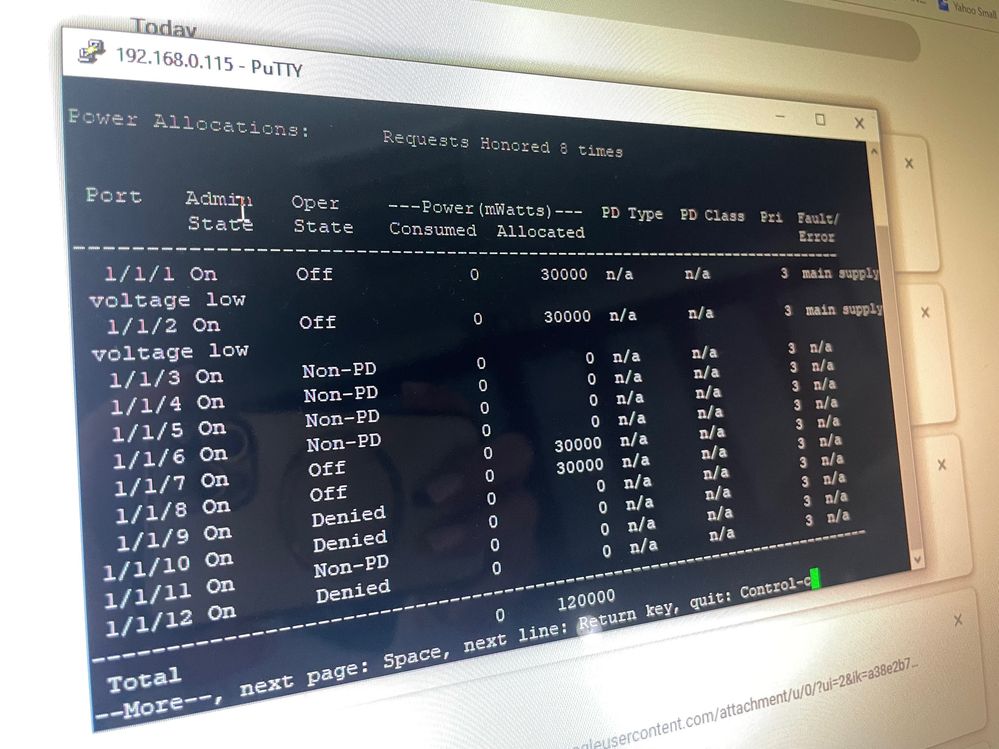Click the Total row 120000 value
999x749 pixels.
point(585,598)
